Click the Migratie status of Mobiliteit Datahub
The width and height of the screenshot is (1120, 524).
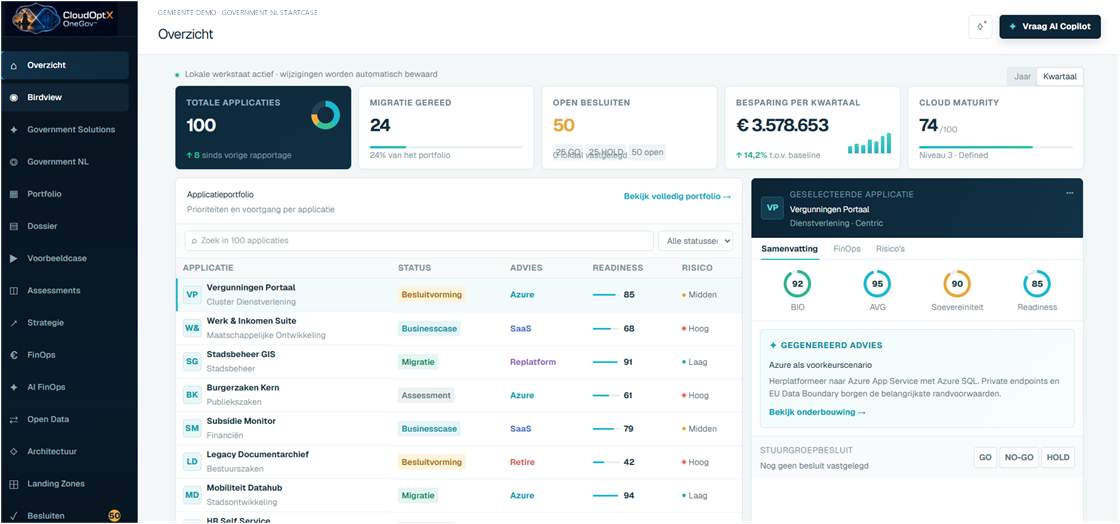point(418,495)
